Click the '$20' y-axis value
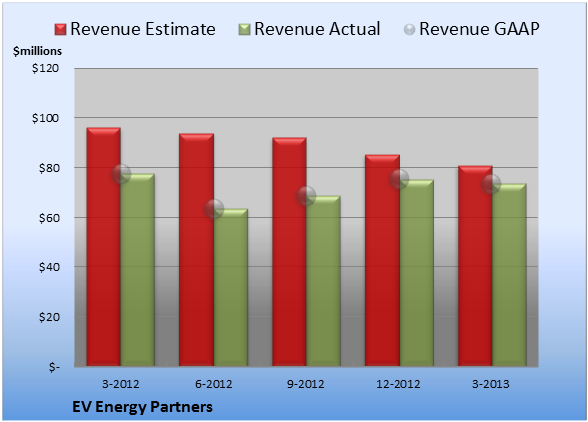Viewport: 588px width, 422px height. 49,317
